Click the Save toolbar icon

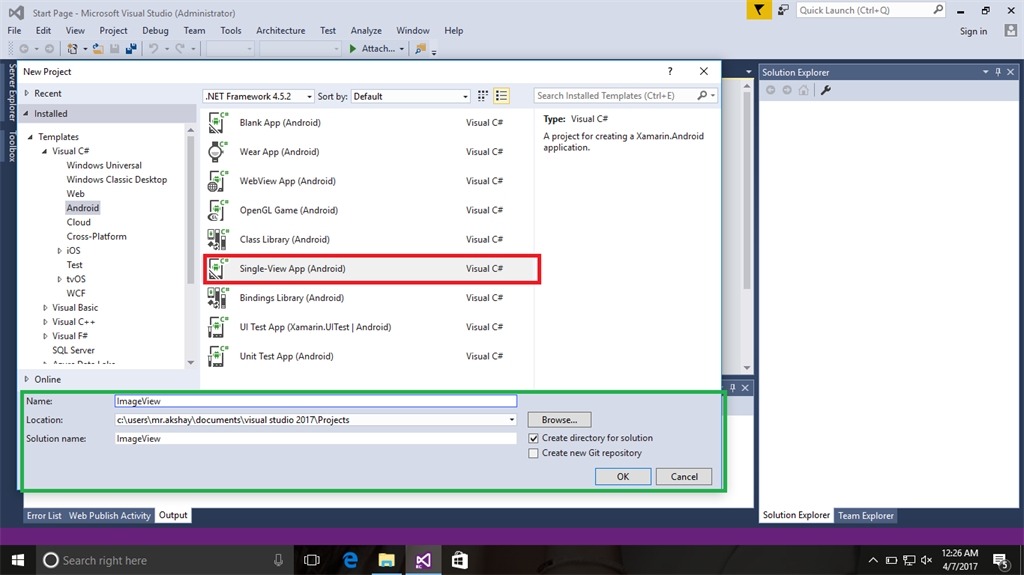point(114,49)
